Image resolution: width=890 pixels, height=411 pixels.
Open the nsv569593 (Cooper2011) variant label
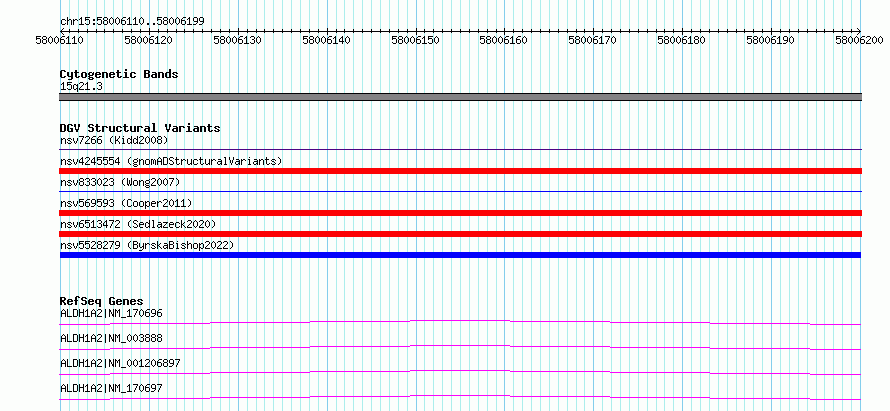coord(126,203)
